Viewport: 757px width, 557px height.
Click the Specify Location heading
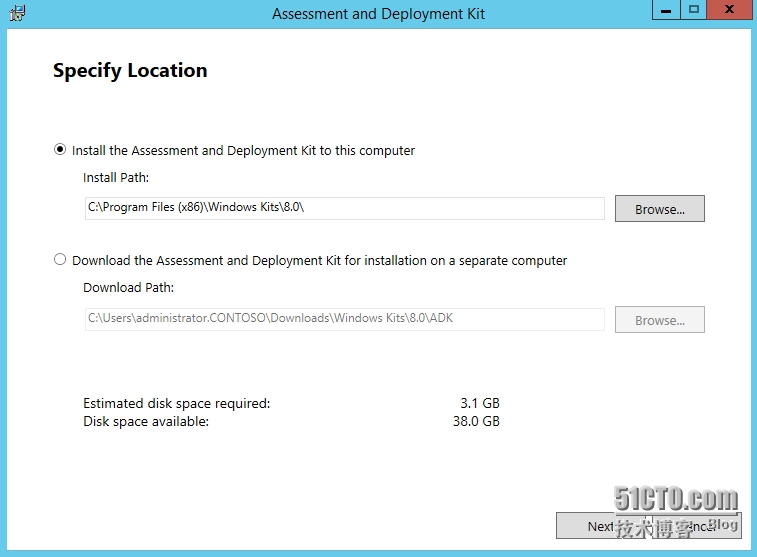point(130,70)
